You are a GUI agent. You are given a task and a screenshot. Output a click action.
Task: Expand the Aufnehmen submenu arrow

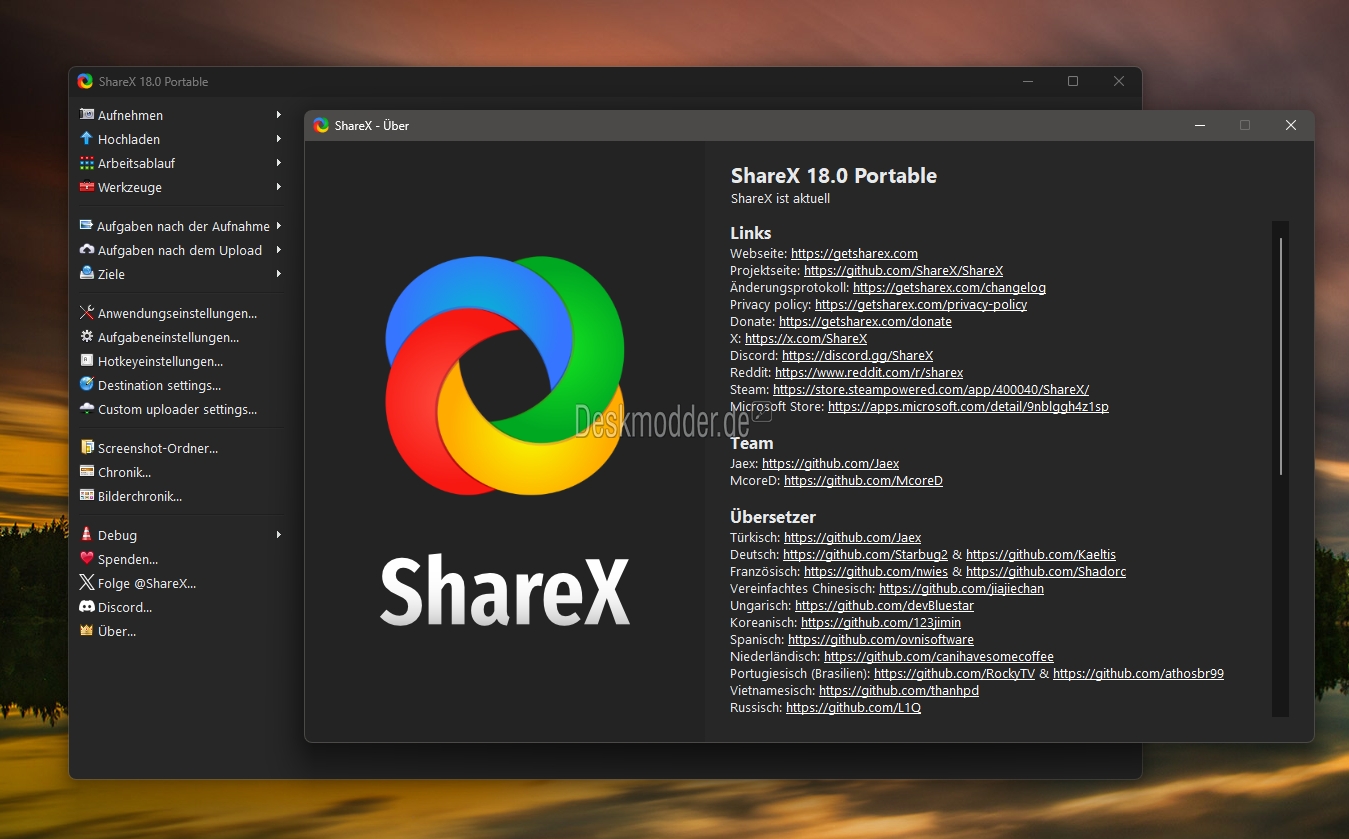(279, 115)
